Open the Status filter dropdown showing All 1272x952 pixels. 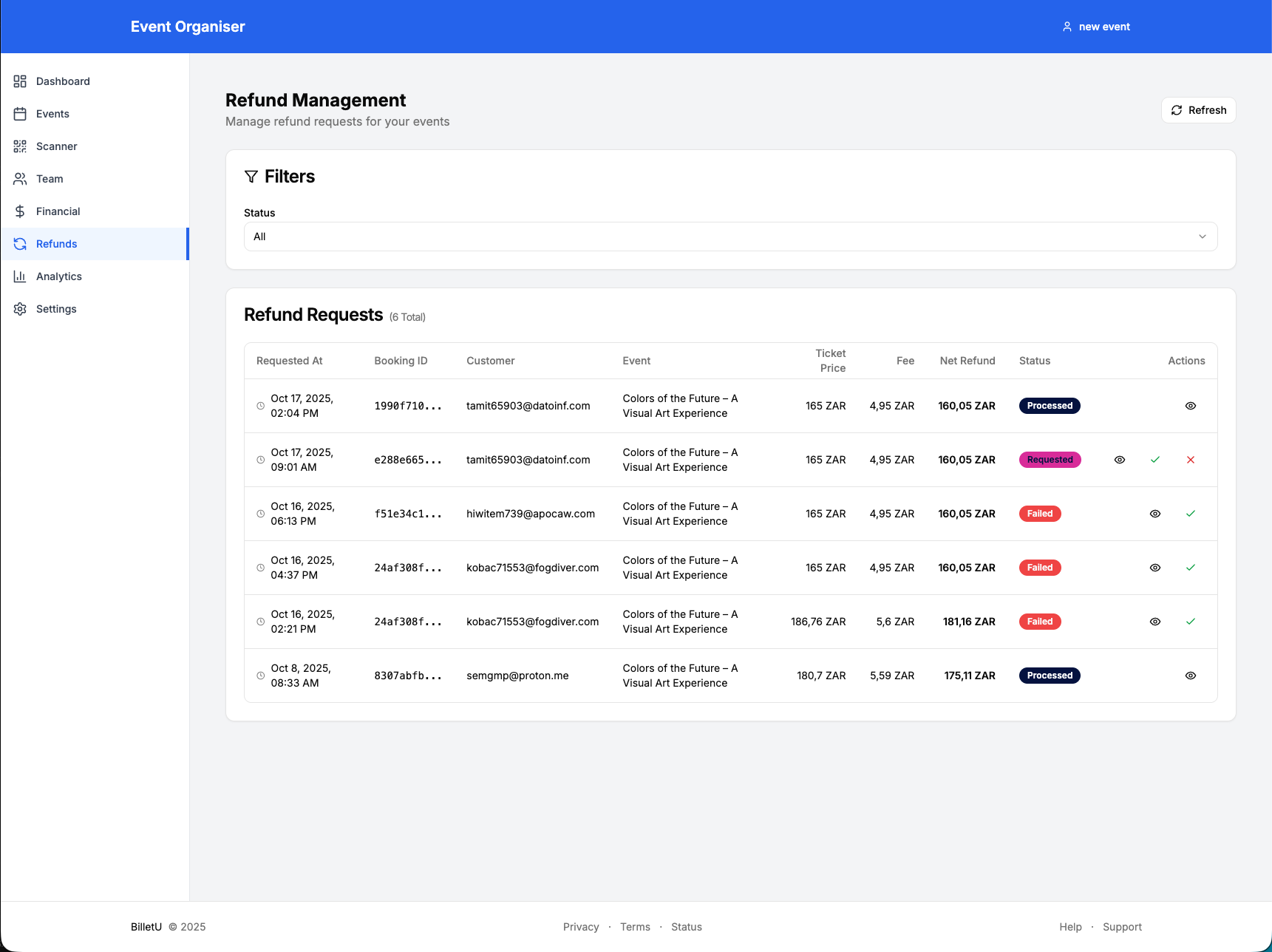[730, 237]
